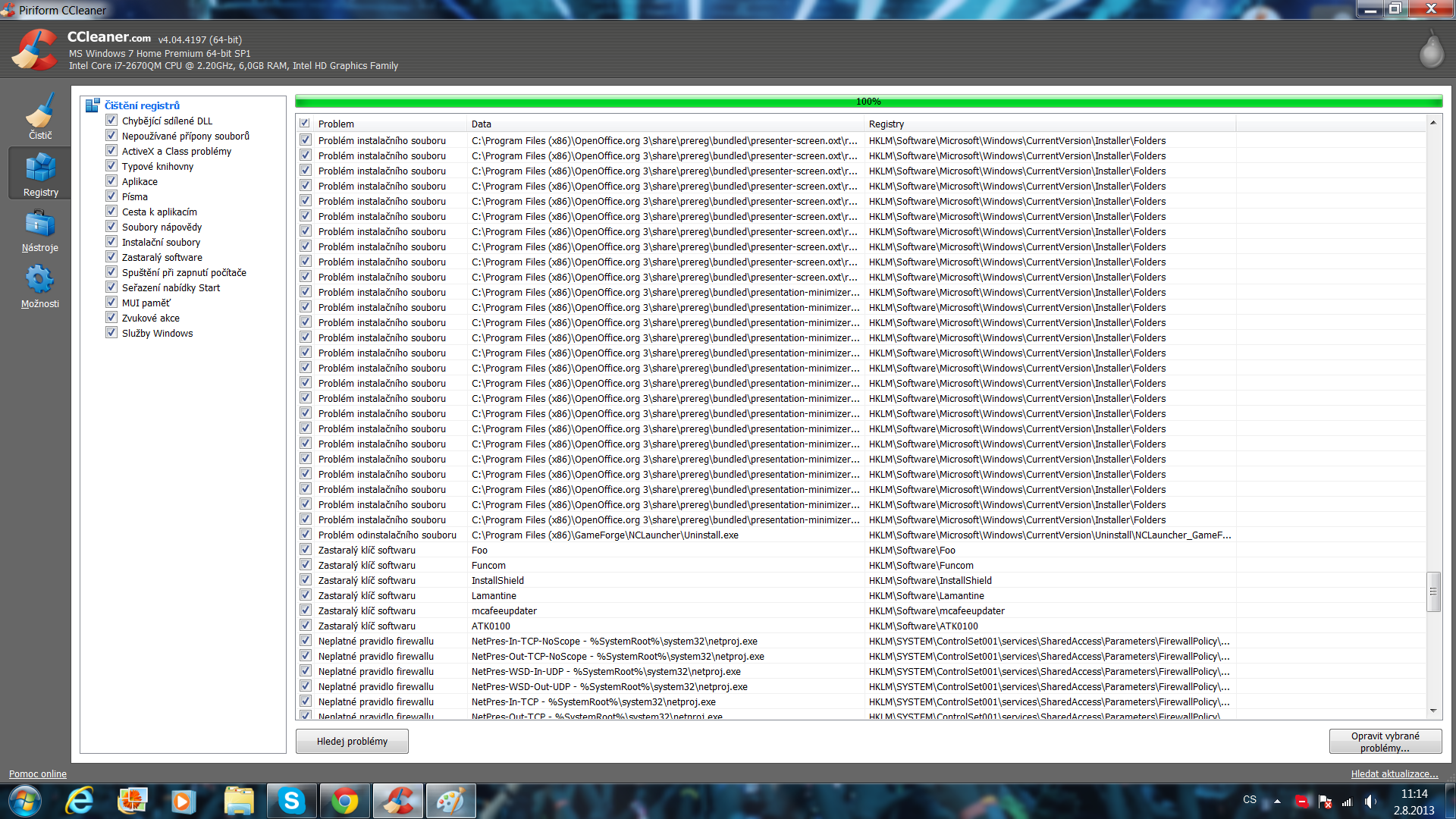Screen dimensions: 1456x819
Task: Open Microsoft Office icon in taskbar
Action: (x=133, y=801)
